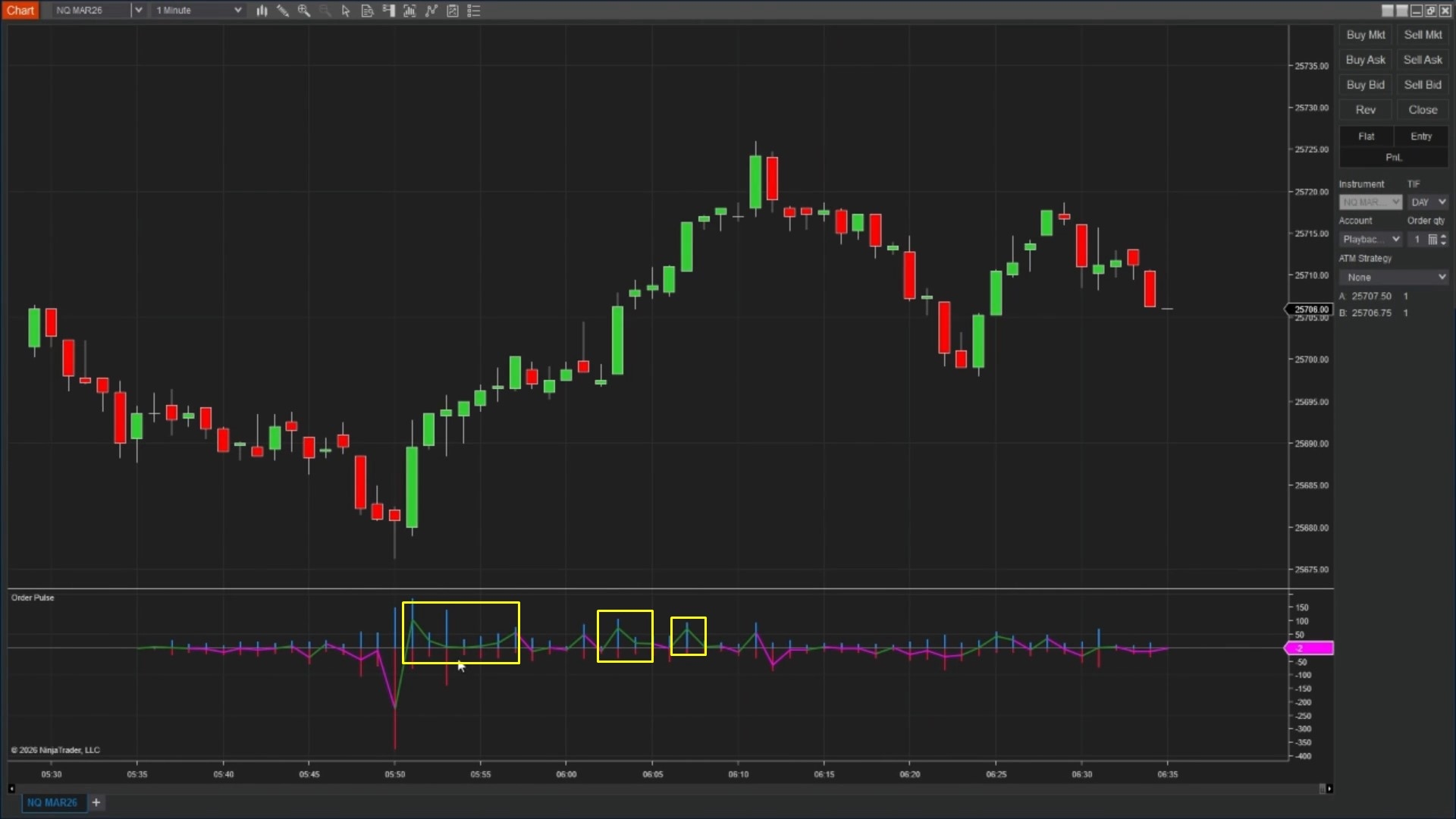Image resolution: width=1456 pixels, height=819 pixels.
Task: Add a new tab with plus button
Action: coord(96,802)
